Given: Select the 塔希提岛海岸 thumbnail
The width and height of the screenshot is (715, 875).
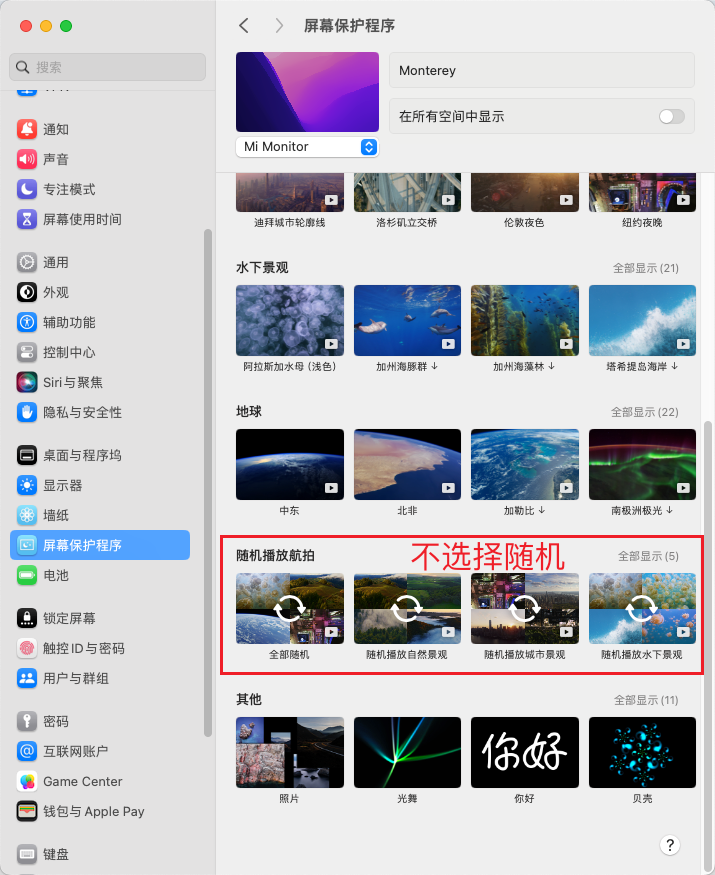Looking at the screenshot, I should click(642, 320).
